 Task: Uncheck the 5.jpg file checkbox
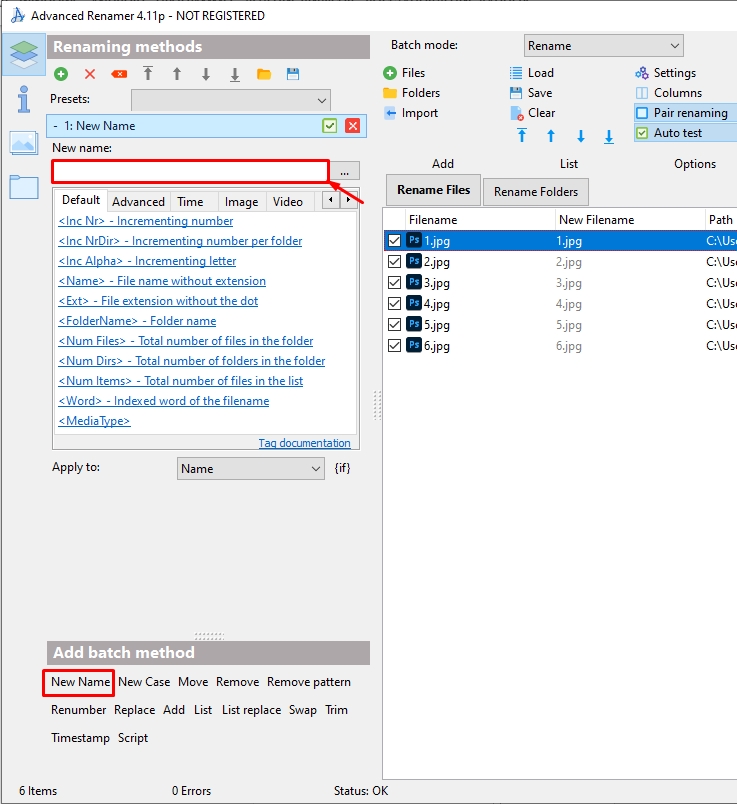tap(394, 325)
